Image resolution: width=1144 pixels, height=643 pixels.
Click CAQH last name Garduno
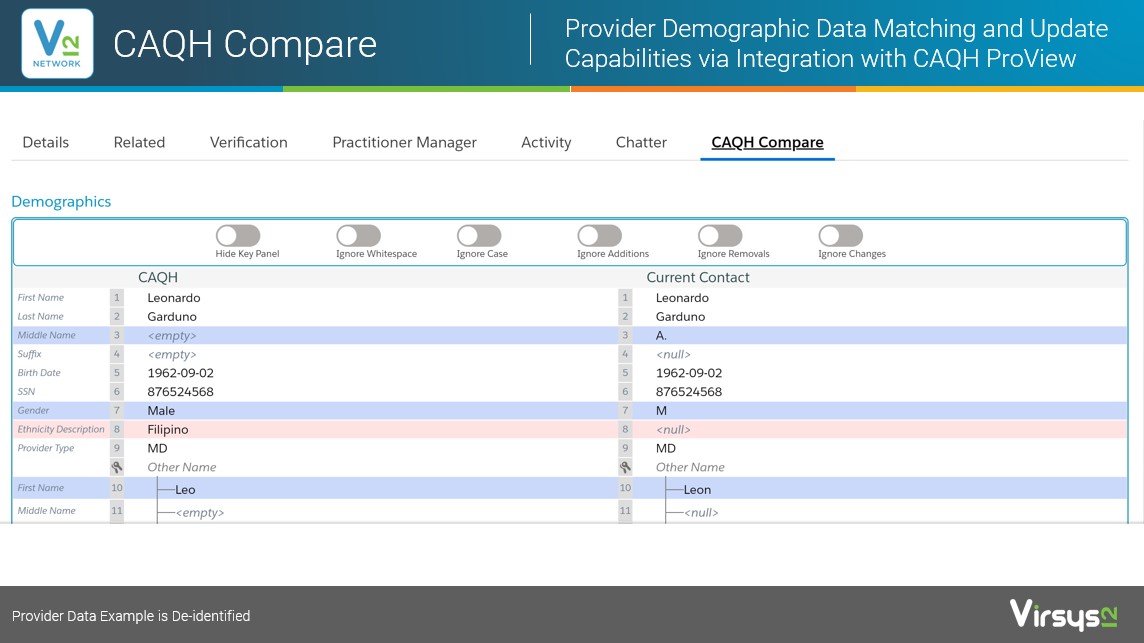tap(172, 317)
